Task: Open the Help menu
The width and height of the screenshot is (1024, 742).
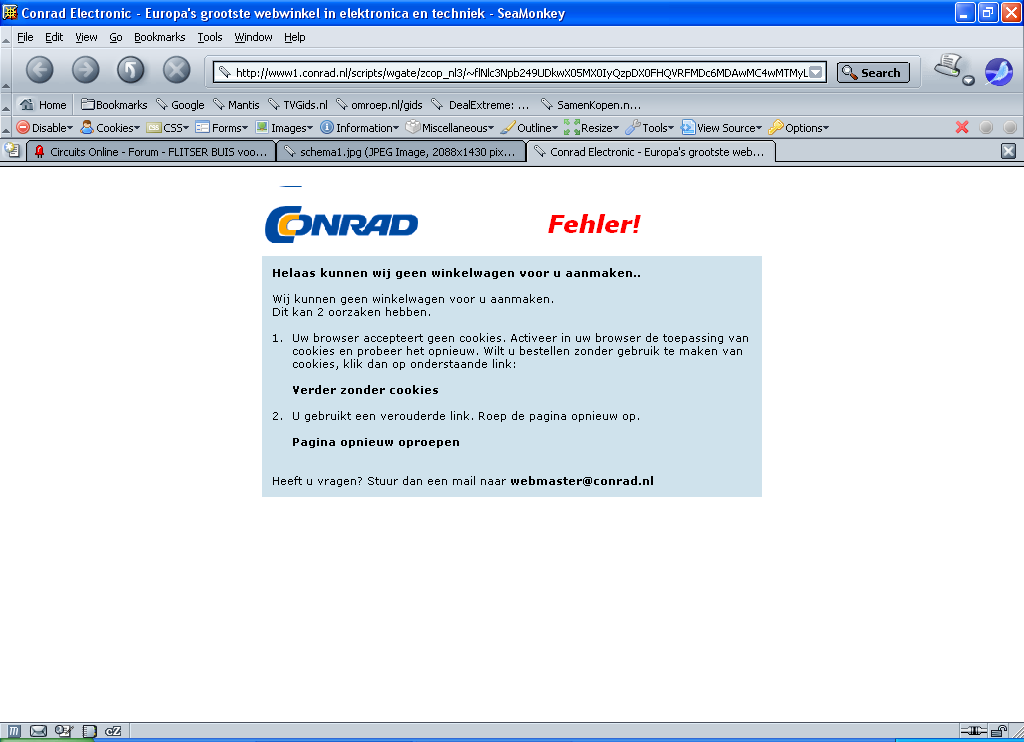Action: point(295,37)
